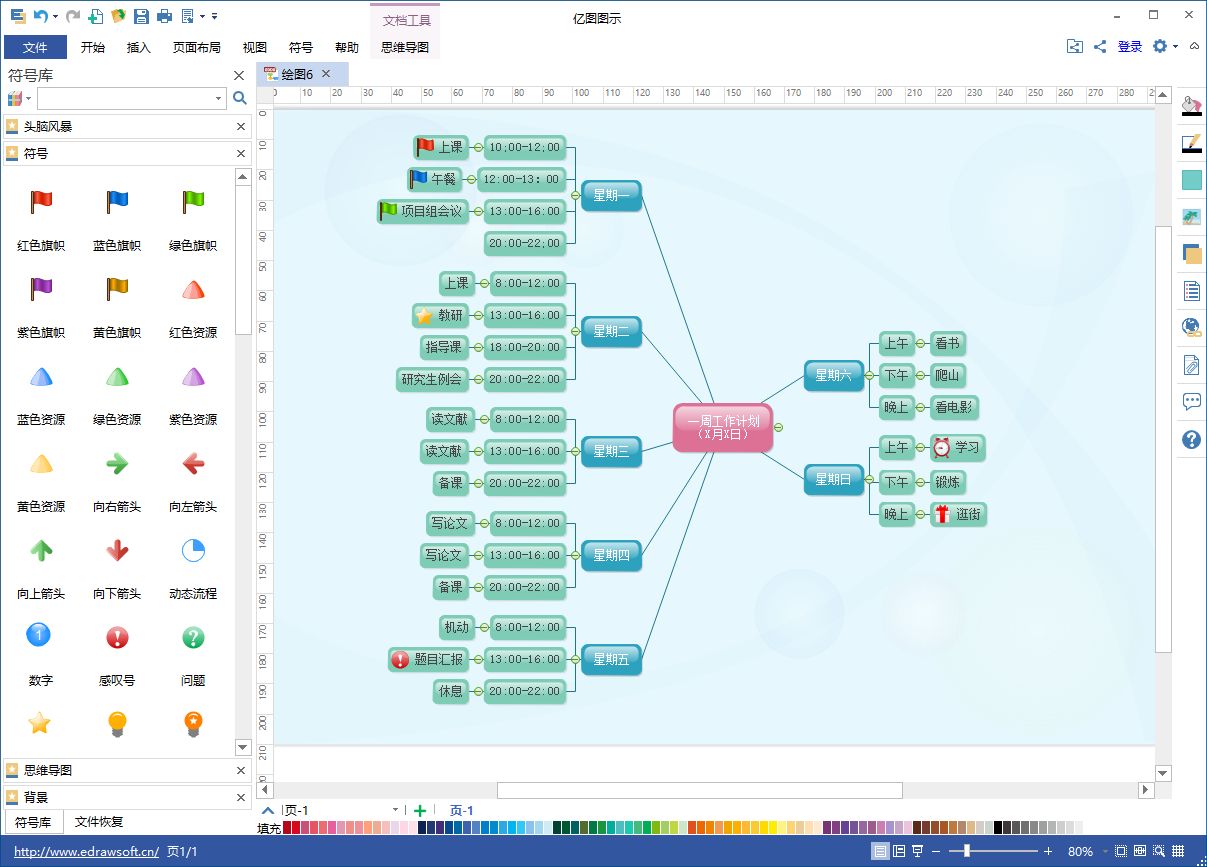Screen dimensions: 1207x867
Task: Open the 文件 menu
Action: click(35, 47)
